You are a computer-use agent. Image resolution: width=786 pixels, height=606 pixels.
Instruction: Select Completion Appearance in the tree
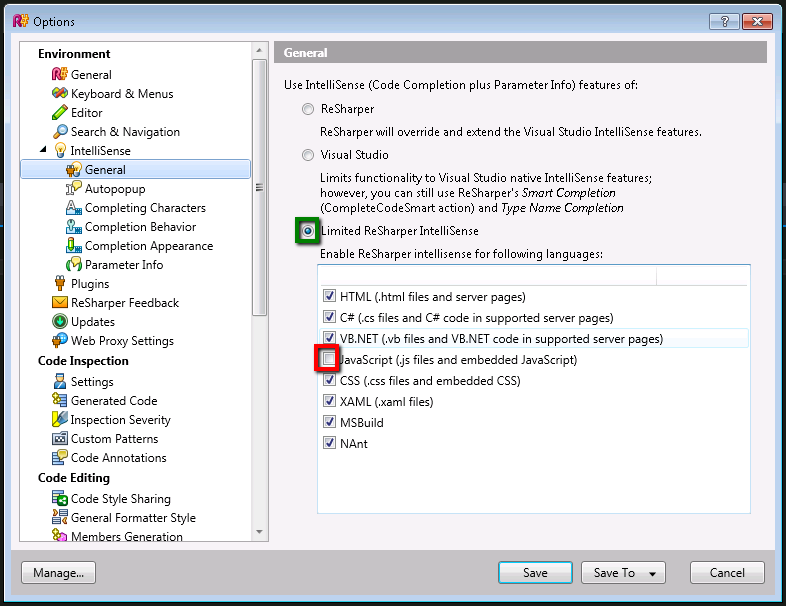(149, 246)
